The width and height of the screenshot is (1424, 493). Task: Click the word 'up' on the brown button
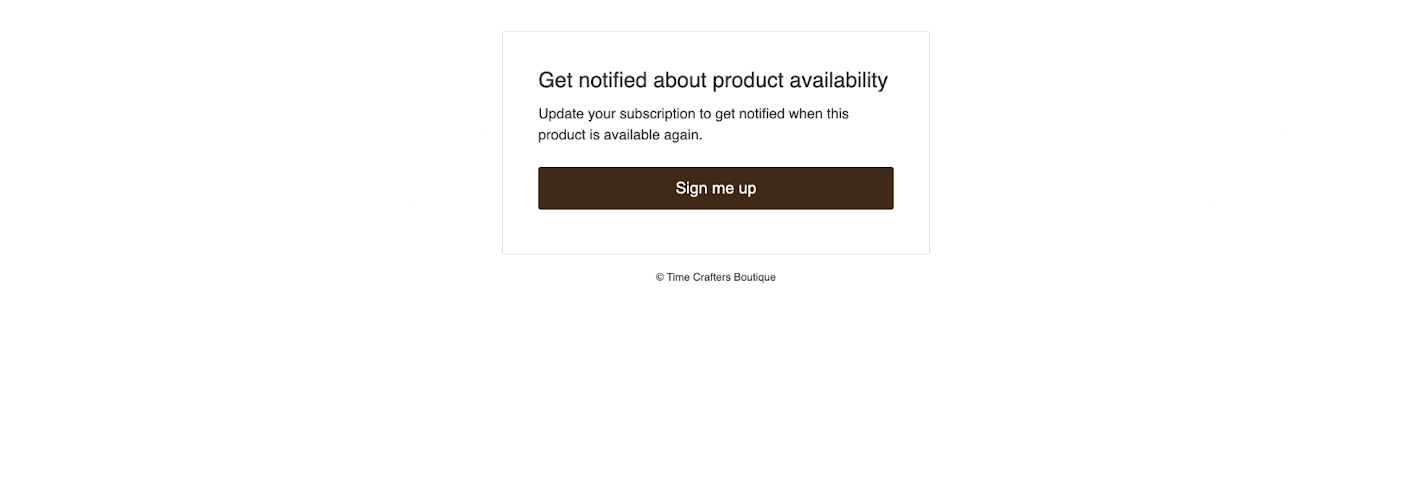click(x=747, y=189)
